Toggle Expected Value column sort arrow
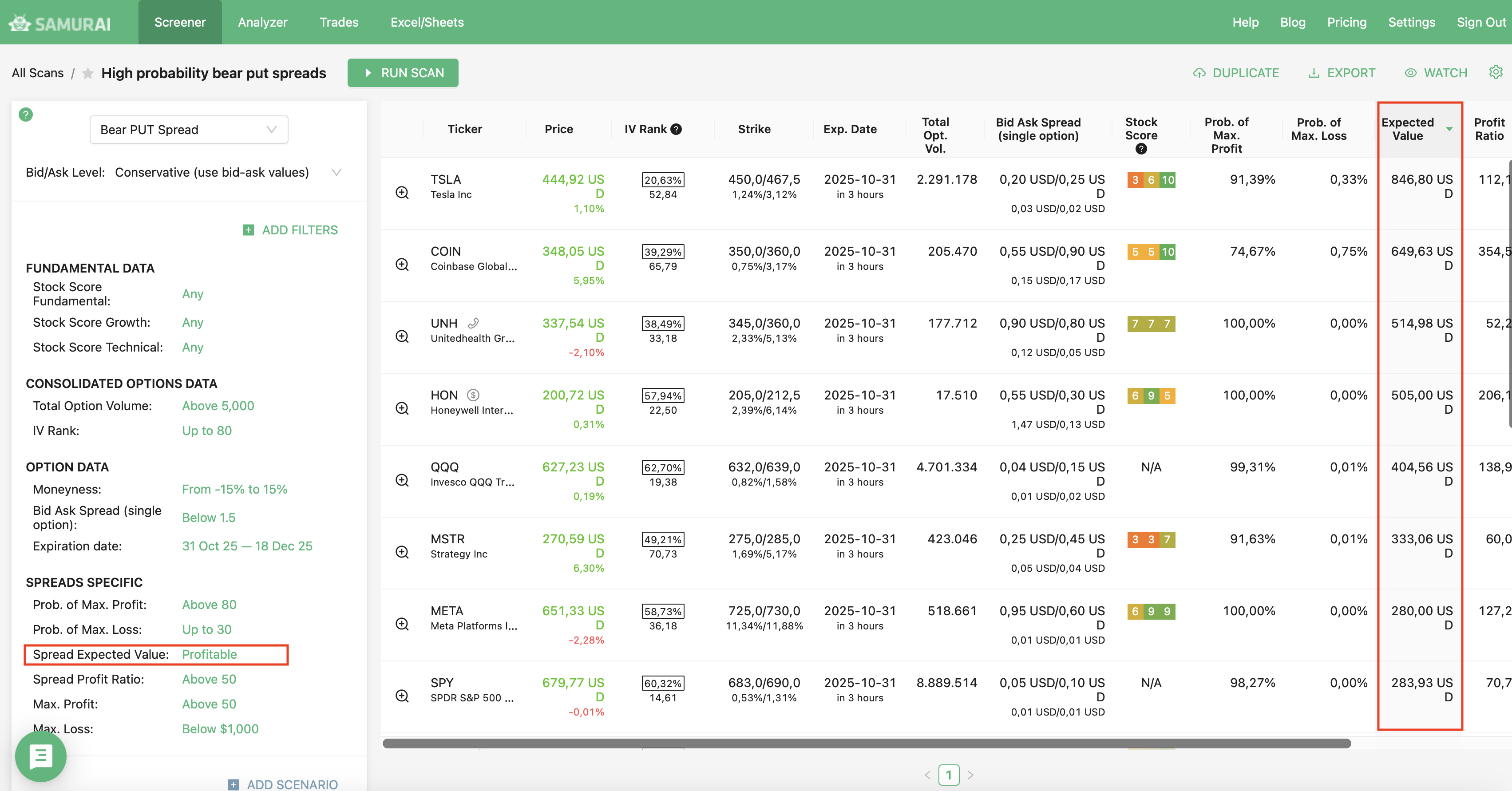Viewport: 1512px width, 791px height. [x=1449, y=129]
